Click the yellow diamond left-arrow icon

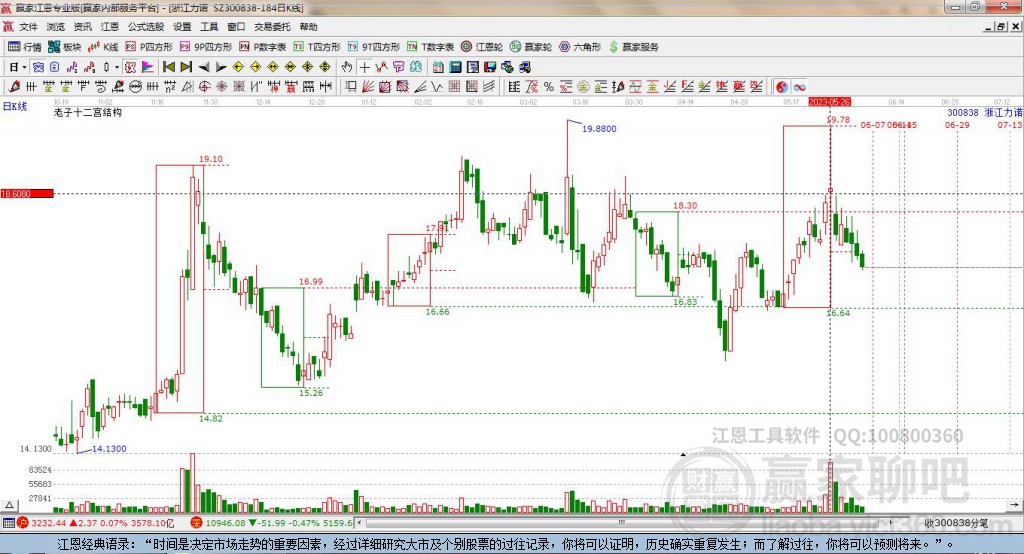238,67
